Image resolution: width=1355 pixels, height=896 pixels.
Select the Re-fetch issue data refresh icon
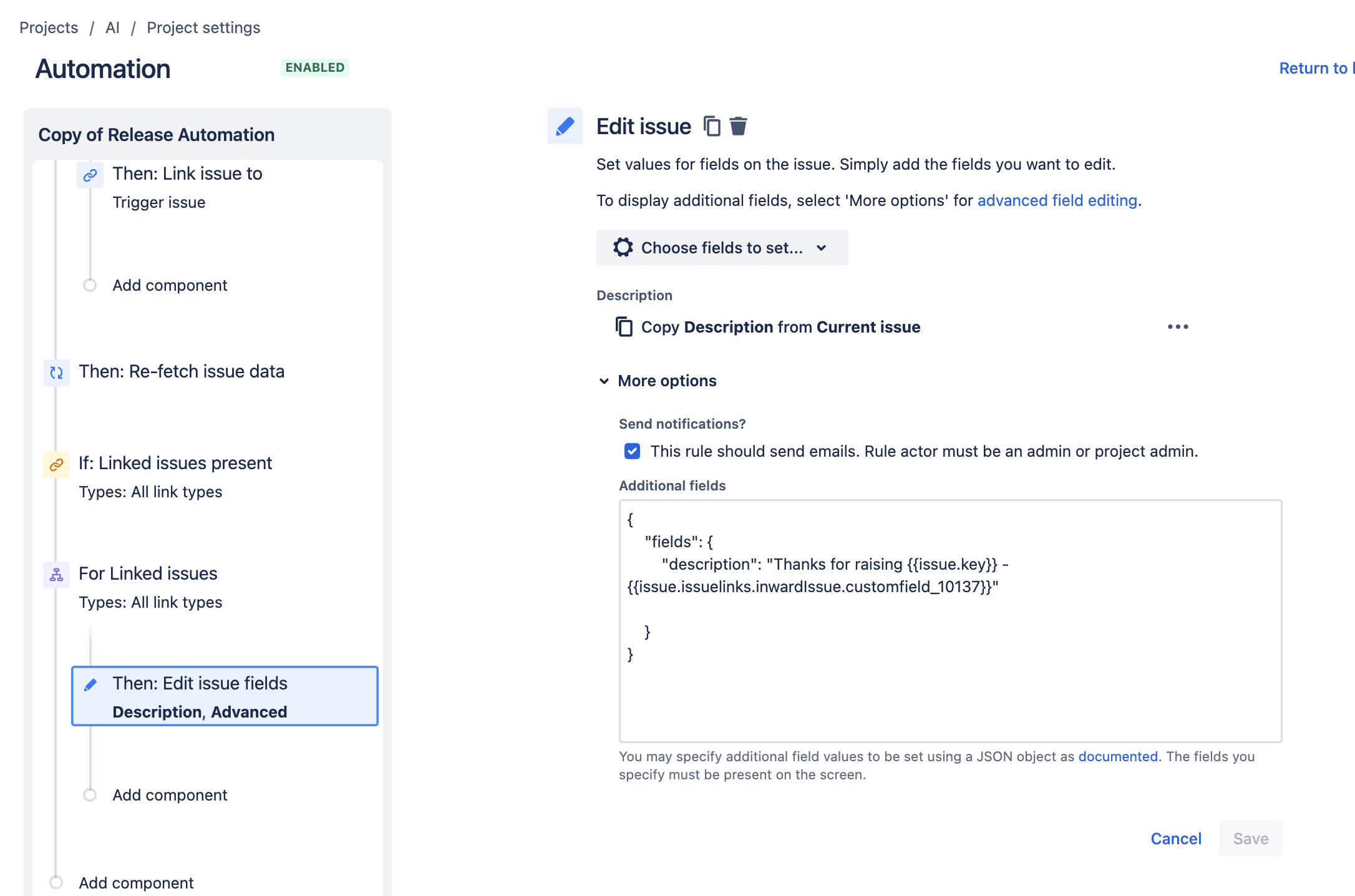pos(56,373)
